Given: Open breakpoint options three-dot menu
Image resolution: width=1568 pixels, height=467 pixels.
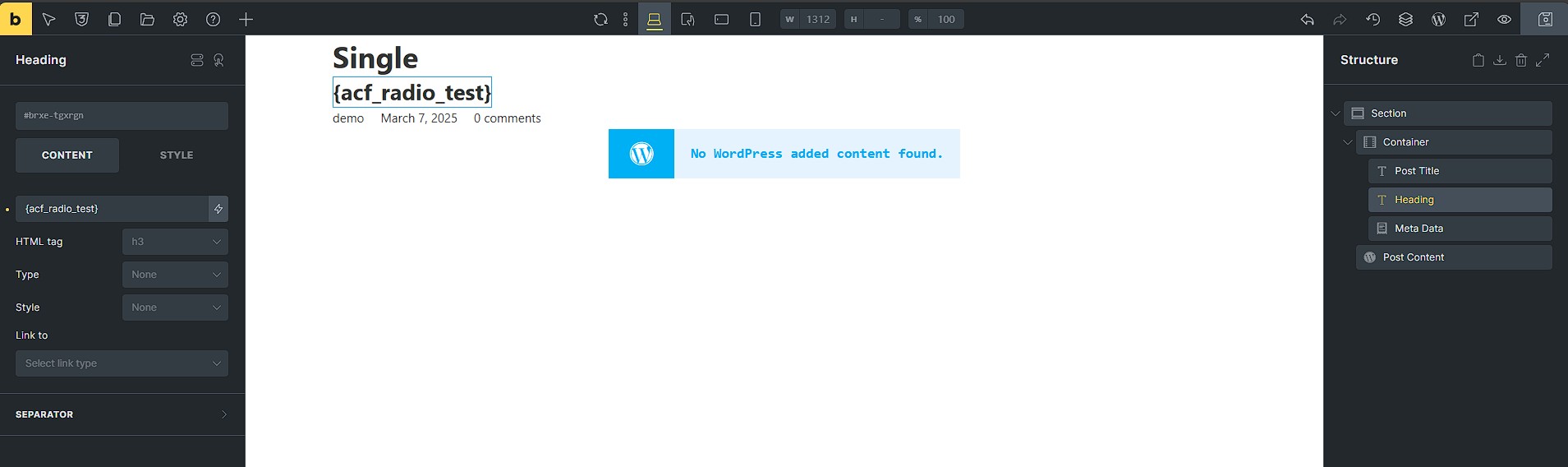Looking at the screenshot, I should click(625, 19).
